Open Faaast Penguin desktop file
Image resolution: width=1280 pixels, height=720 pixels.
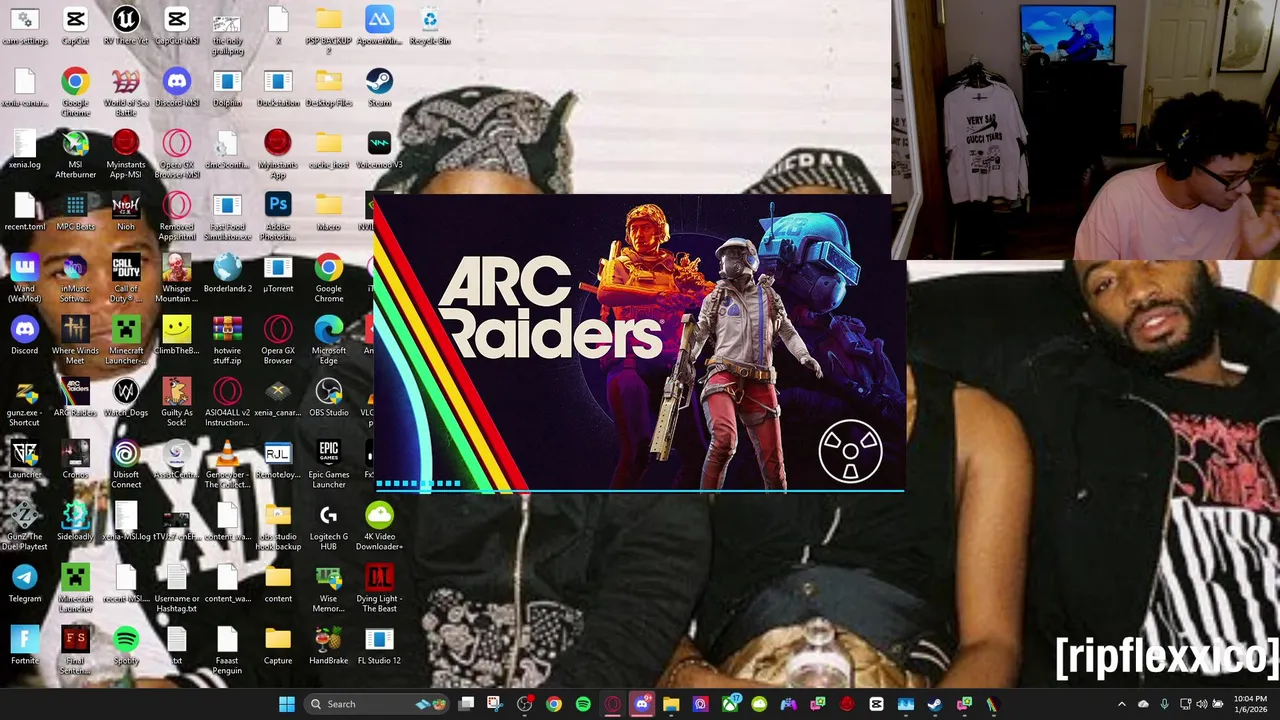[227, 650]
